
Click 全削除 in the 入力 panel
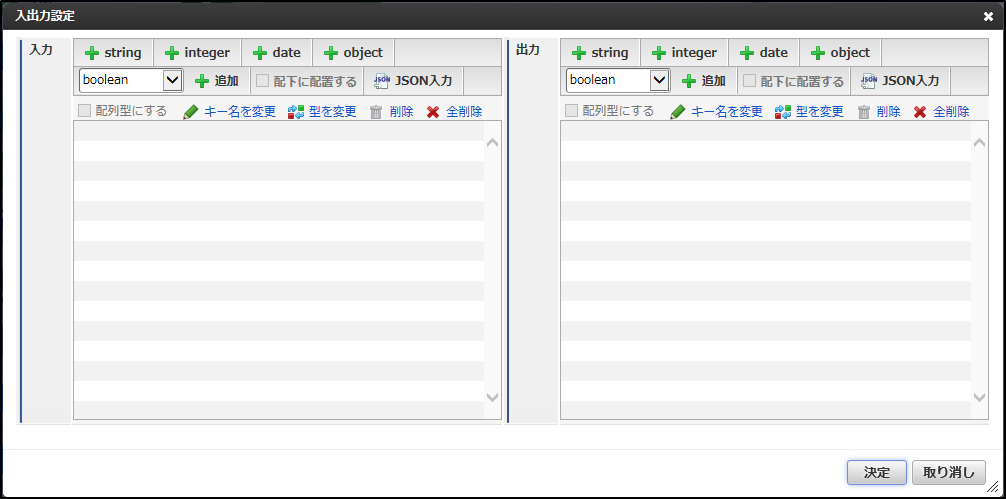coord(454,112)
